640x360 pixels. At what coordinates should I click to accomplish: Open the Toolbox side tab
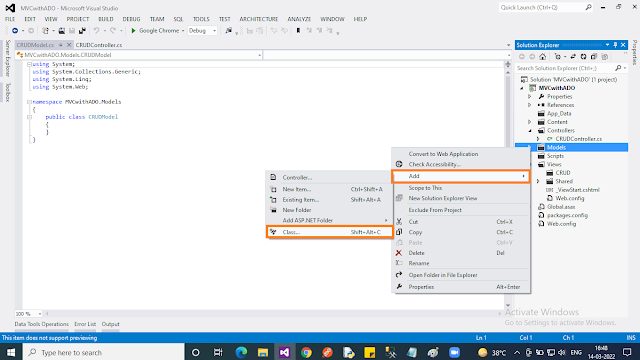[x=7, y=92]
